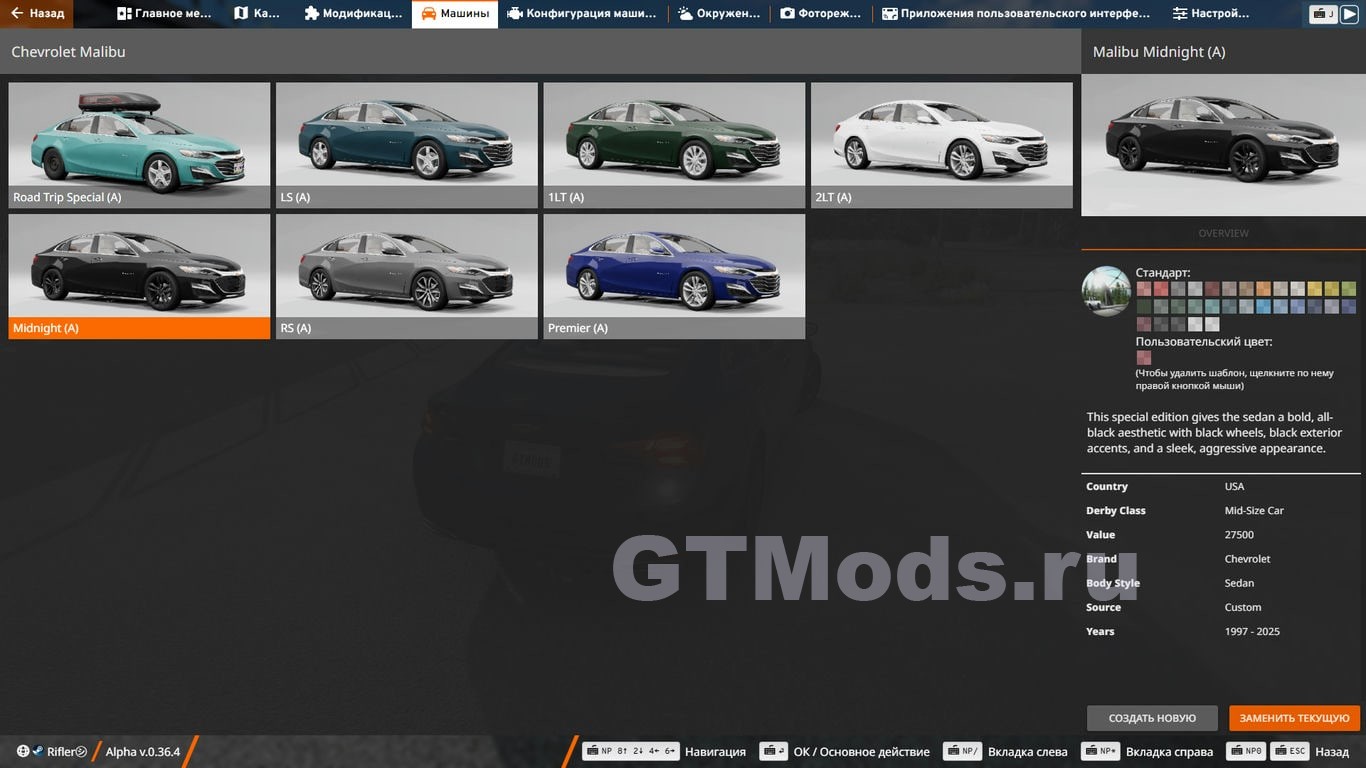Pick the RS (A) gray Malibu
Viewport: 1366px width, 768px height.
(407, 276)
